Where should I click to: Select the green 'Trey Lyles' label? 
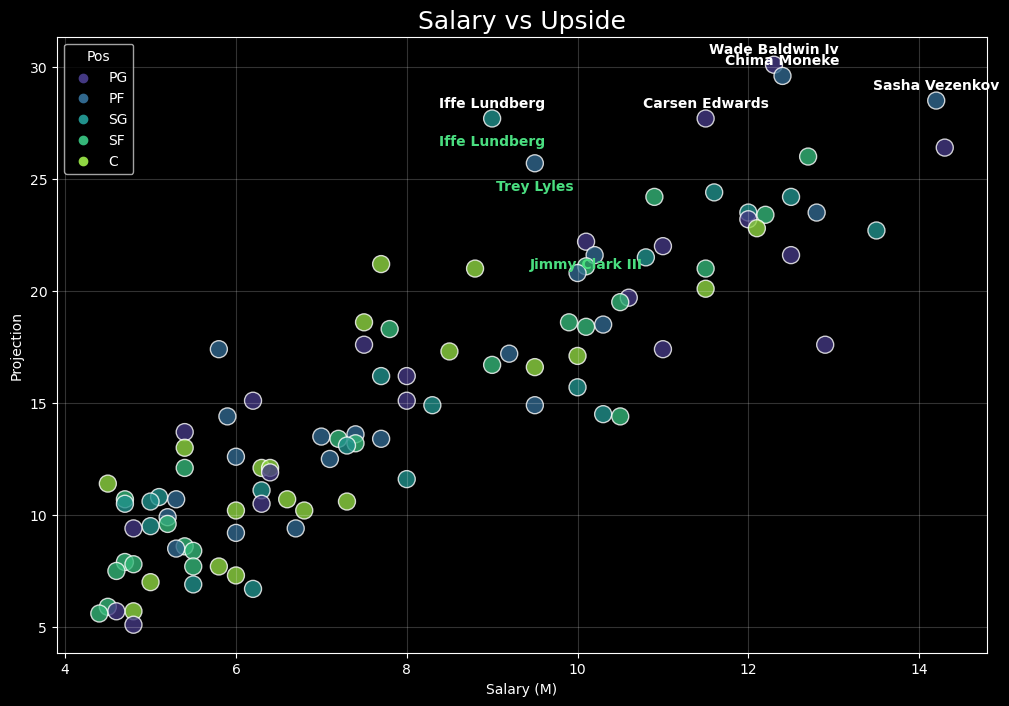coord(534,187)
